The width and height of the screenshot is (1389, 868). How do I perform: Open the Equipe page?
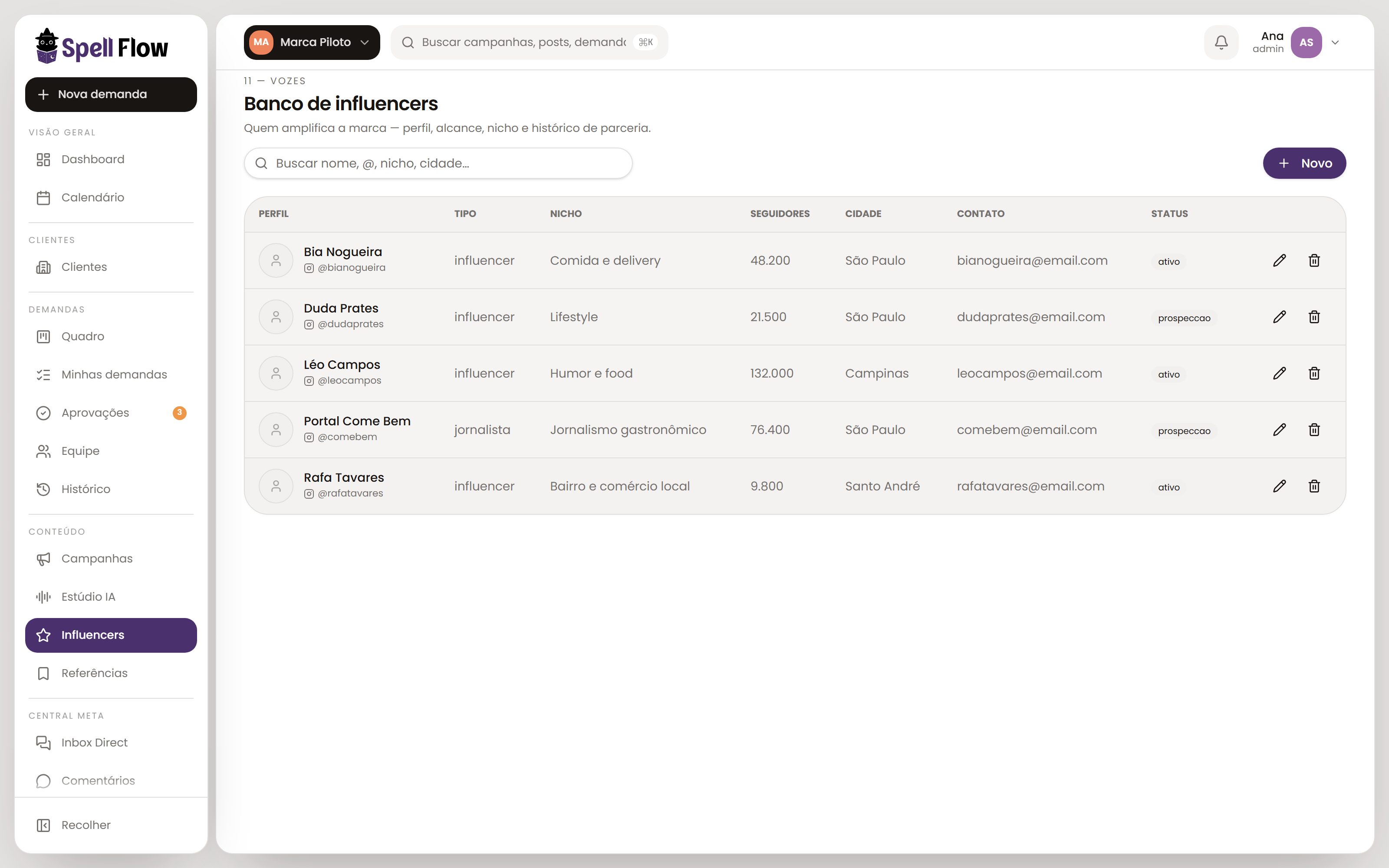pos(111,451)
